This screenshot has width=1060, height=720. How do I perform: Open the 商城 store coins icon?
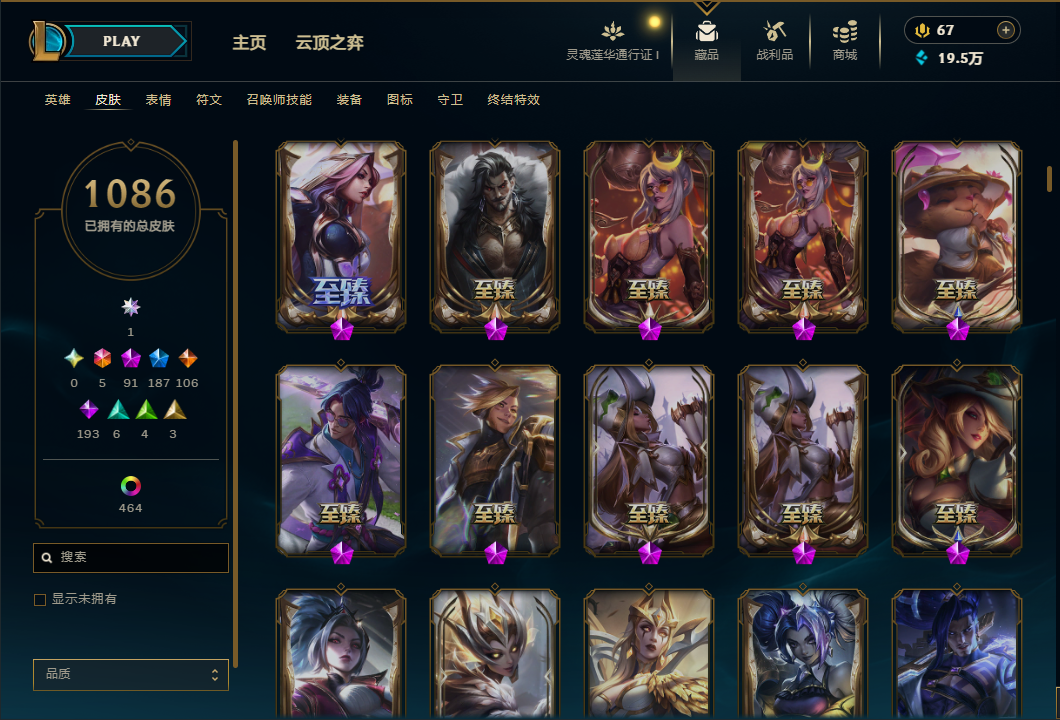tap(844, 32)
